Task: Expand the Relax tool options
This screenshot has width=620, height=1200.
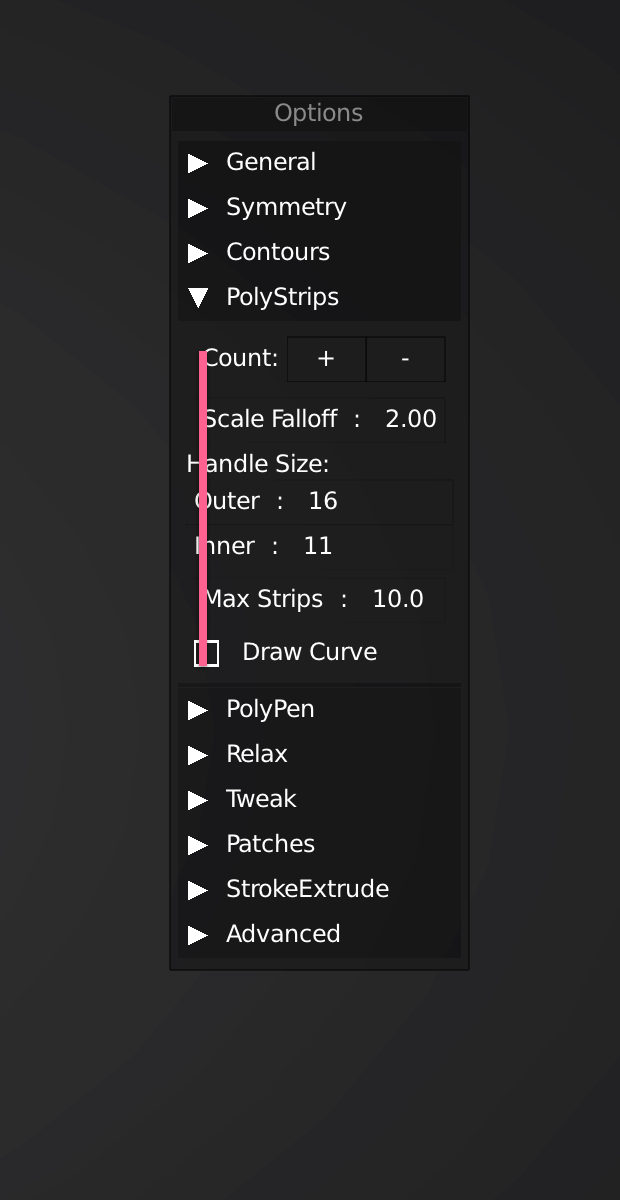Action: tap(257, 754)
